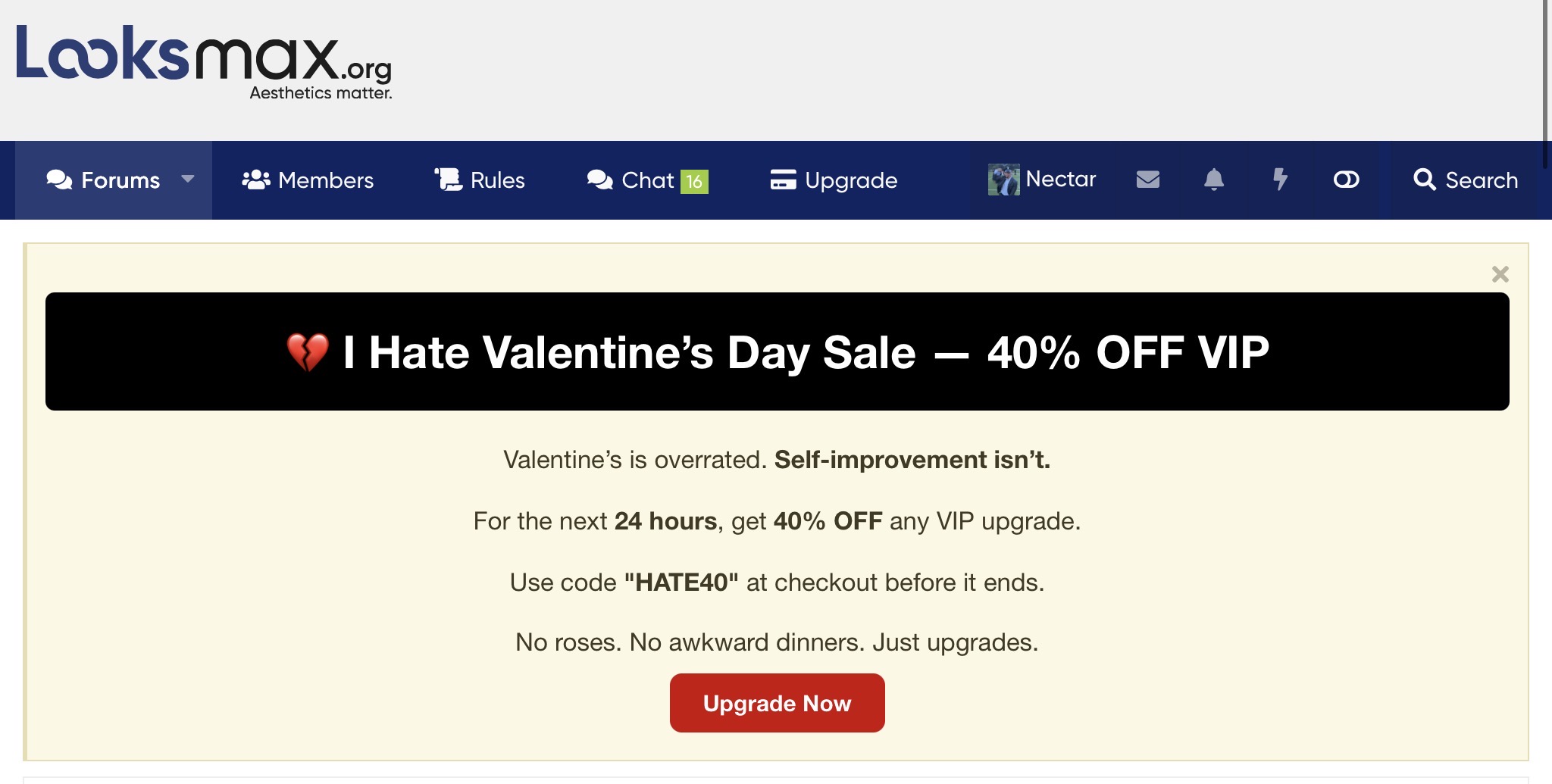Open the Forums tab
The width and height of the screenshot is (1552, 784).
pos(120,180)
